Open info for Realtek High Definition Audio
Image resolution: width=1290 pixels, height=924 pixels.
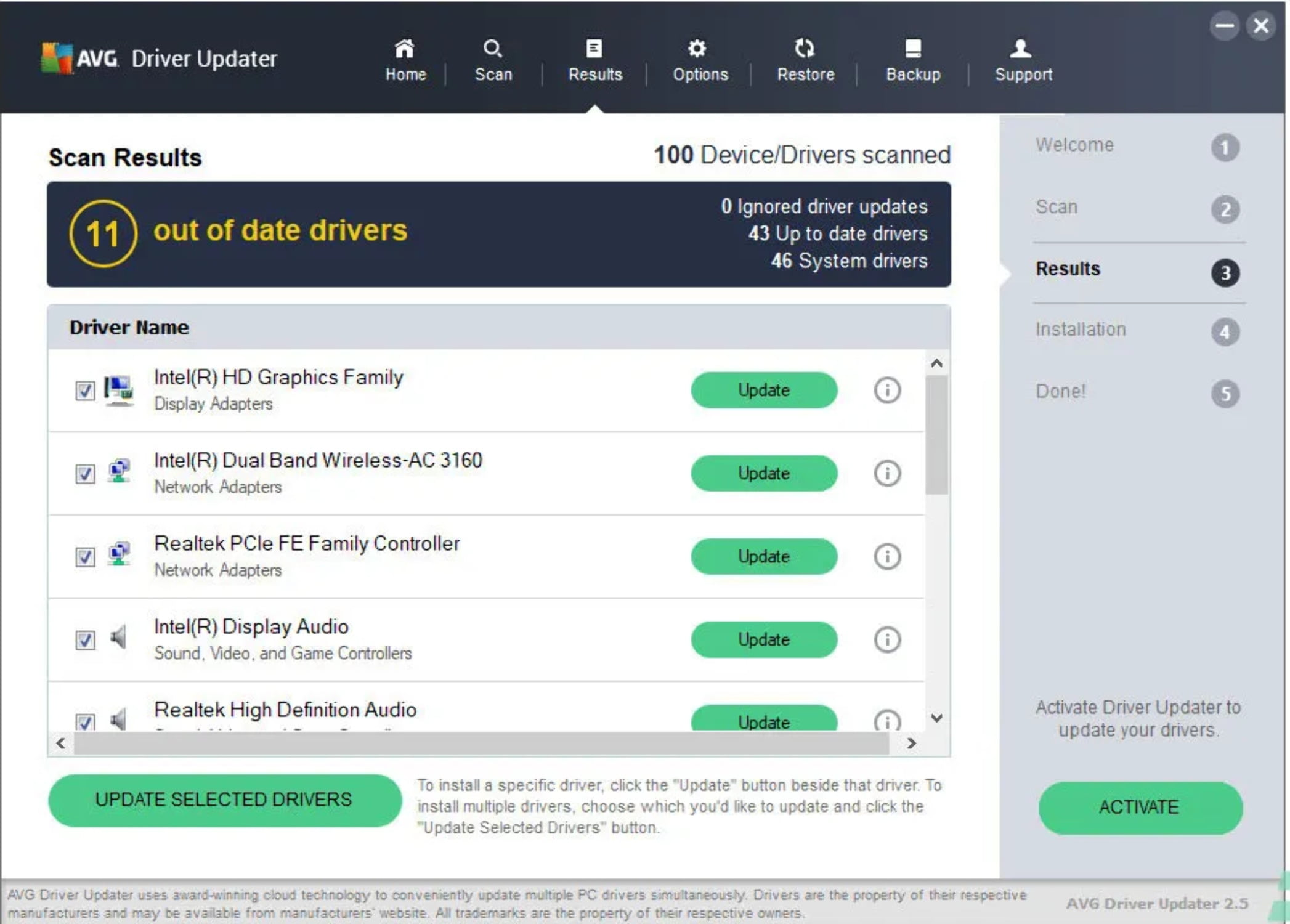(887, 721)
